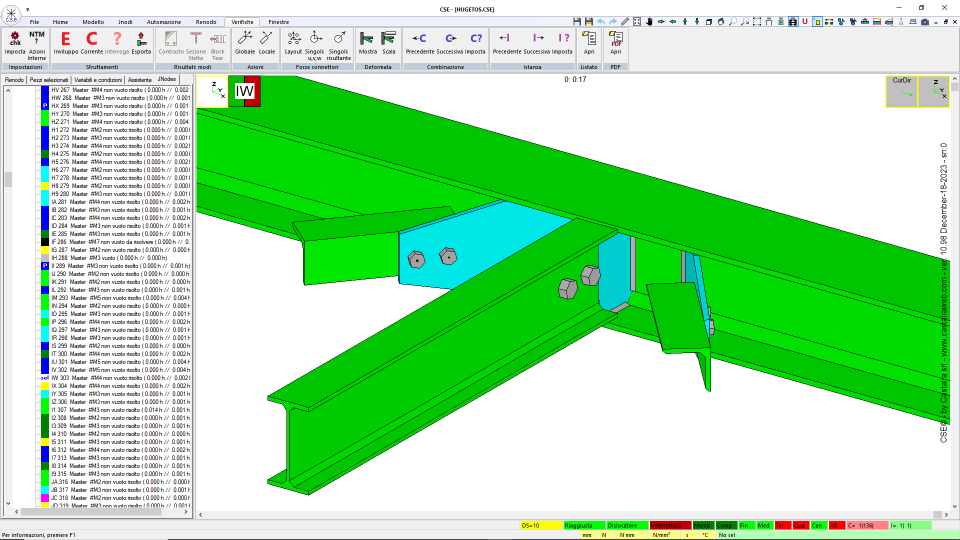Click the N/mm² stress unit cell
Viewport: 960px width, 540px height.
click(x=661, y=535)
